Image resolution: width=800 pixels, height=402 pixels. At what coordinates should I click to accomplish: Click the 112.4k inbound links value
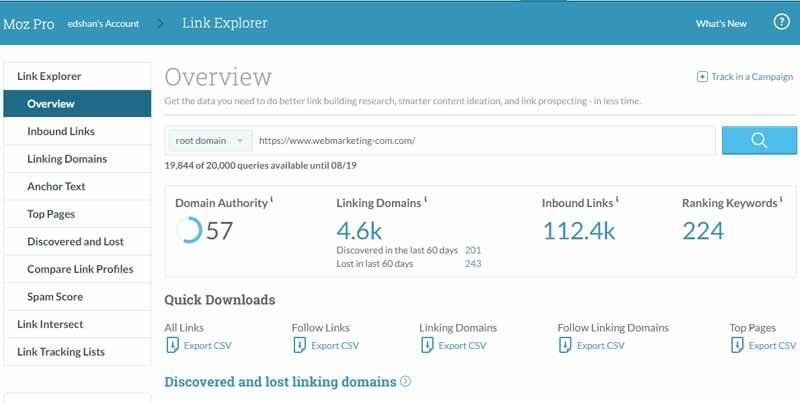pyautogui.click(x=579, y=231)
